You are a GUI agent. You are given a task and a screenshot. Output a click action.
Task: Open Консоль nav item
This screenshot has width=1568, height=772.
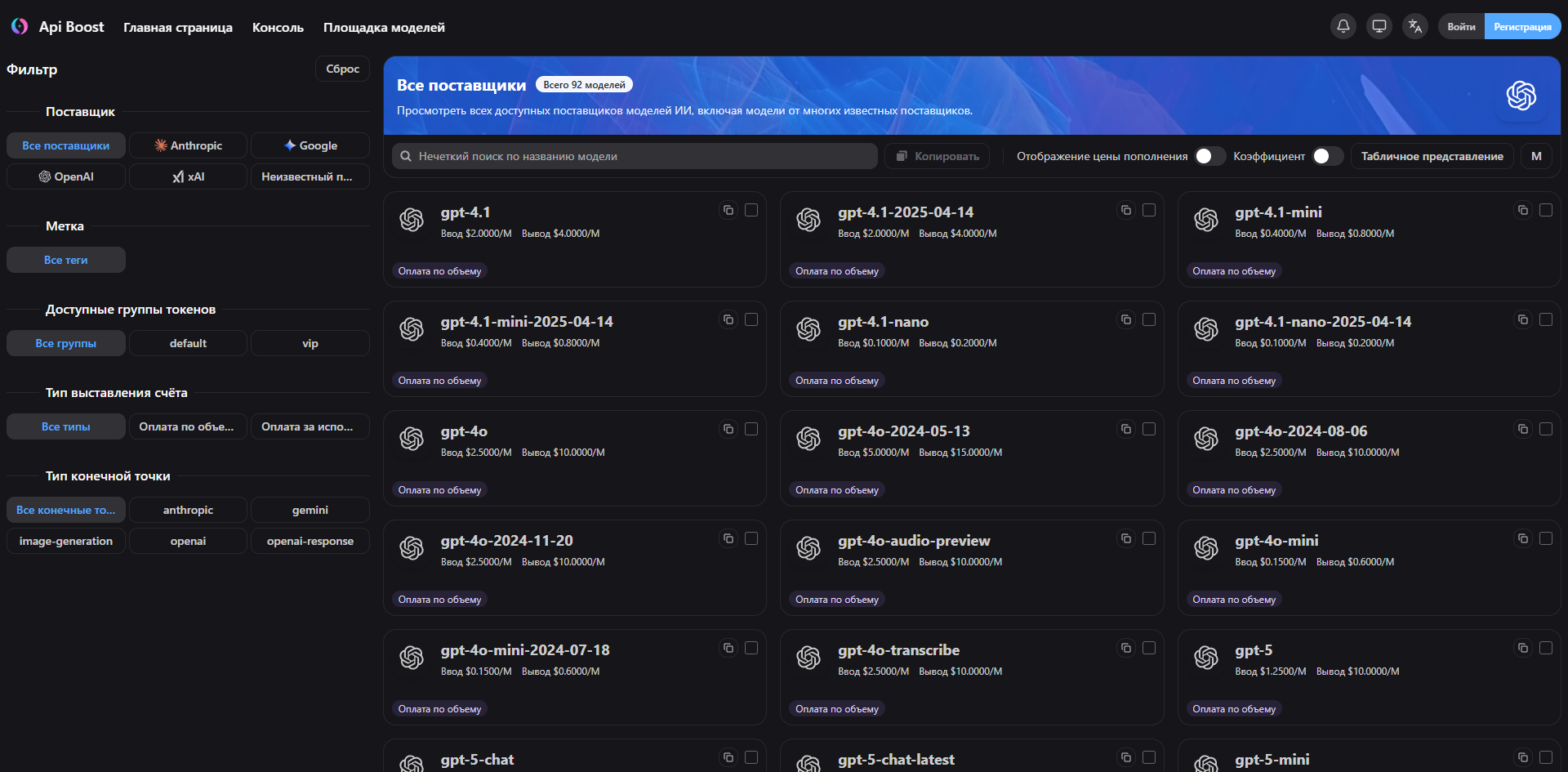point(278,27)
